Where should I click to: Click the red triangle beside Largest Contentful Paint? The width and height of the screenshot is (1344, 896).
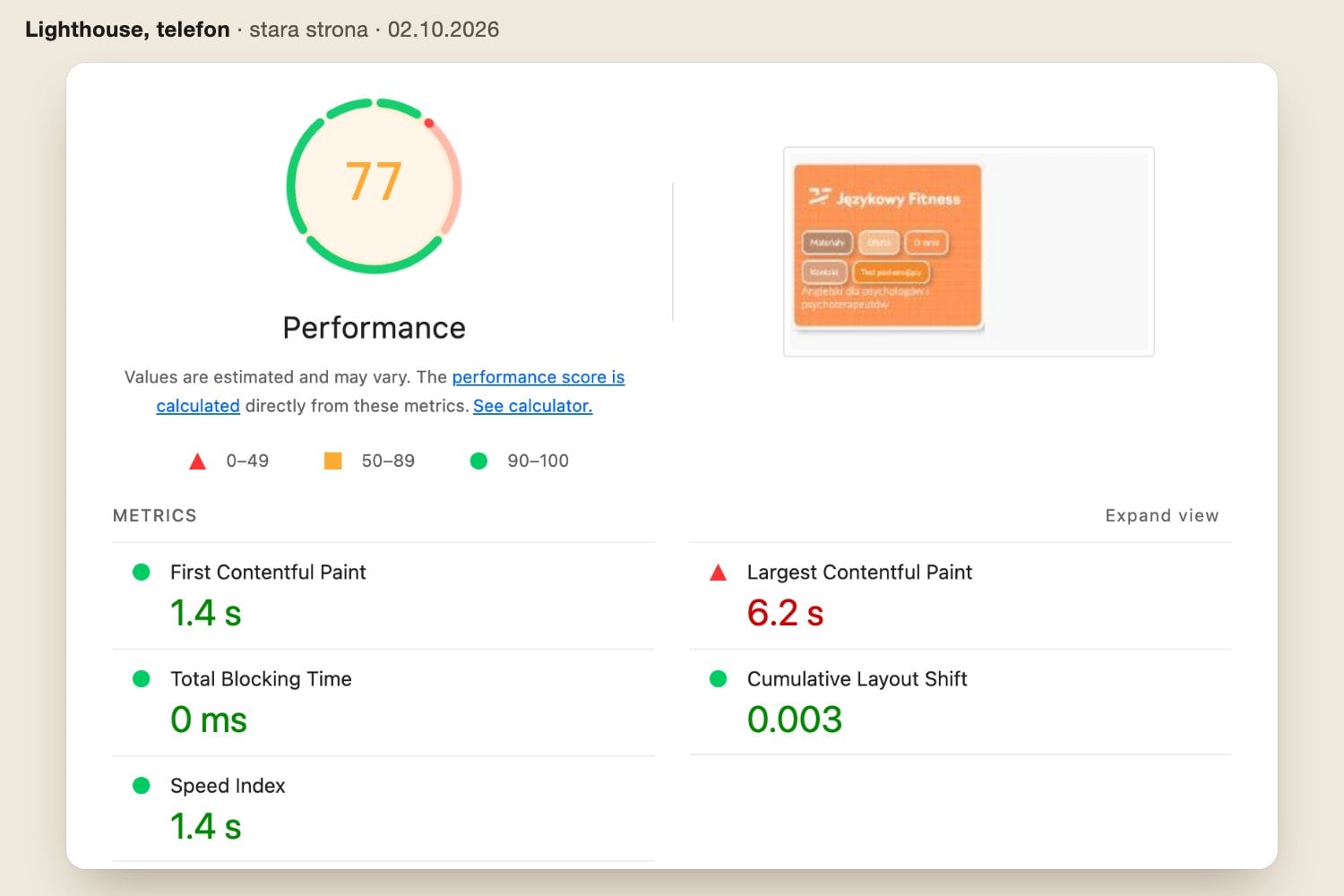[x=718, y=573]
